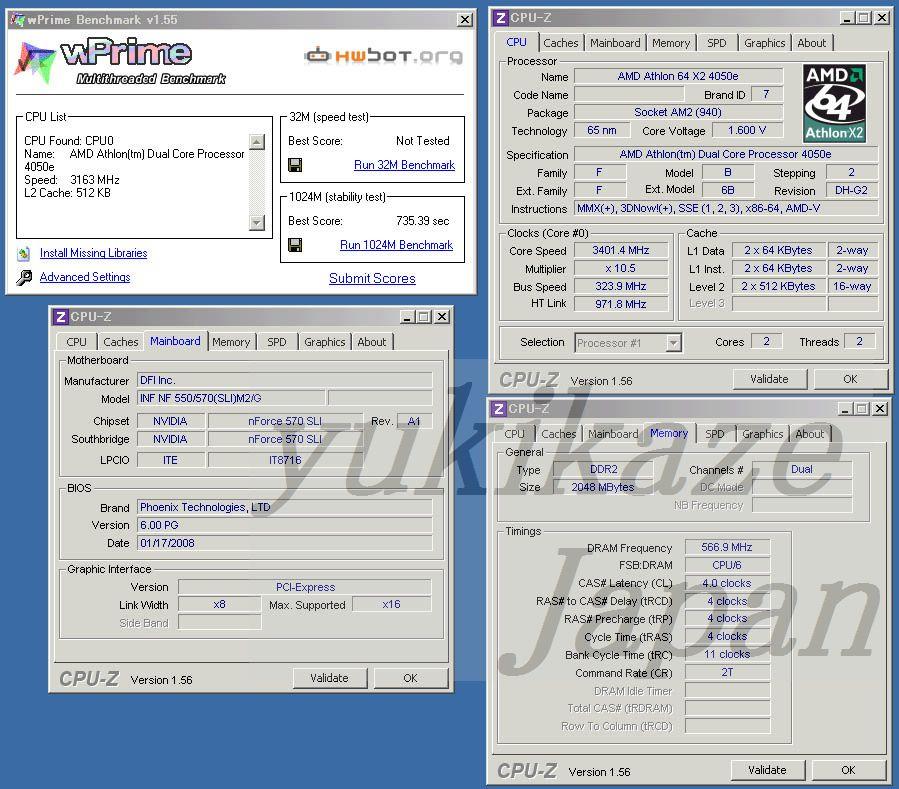
Task: Click the save icon for the 32M benchmark score
Action: tap(295, 165)
